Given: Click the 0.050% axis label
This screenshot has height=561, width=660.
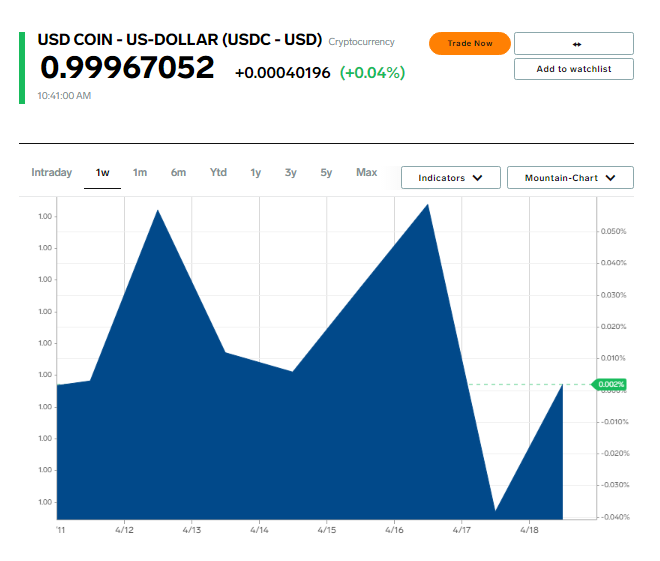Looking at the screenshot, I should [x=613, y=231].
